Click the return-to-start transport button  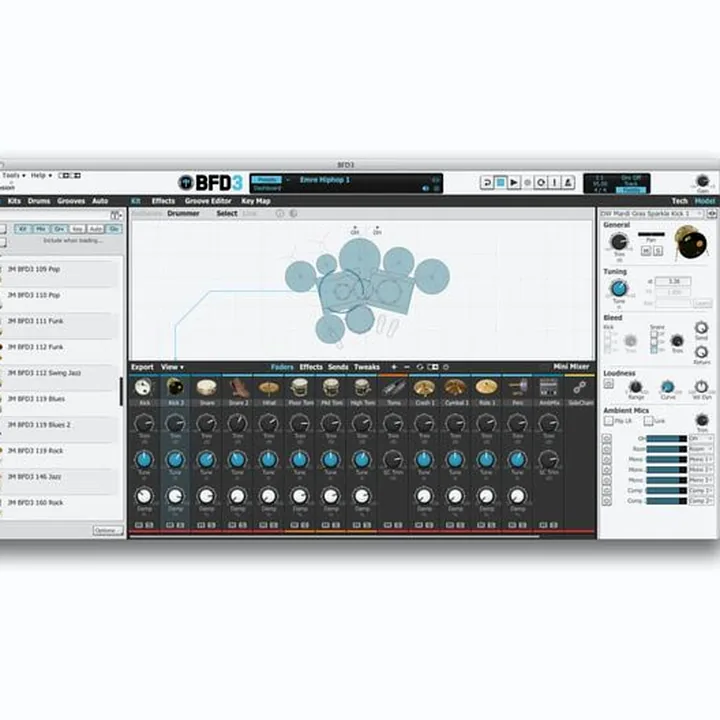[487, 183]
